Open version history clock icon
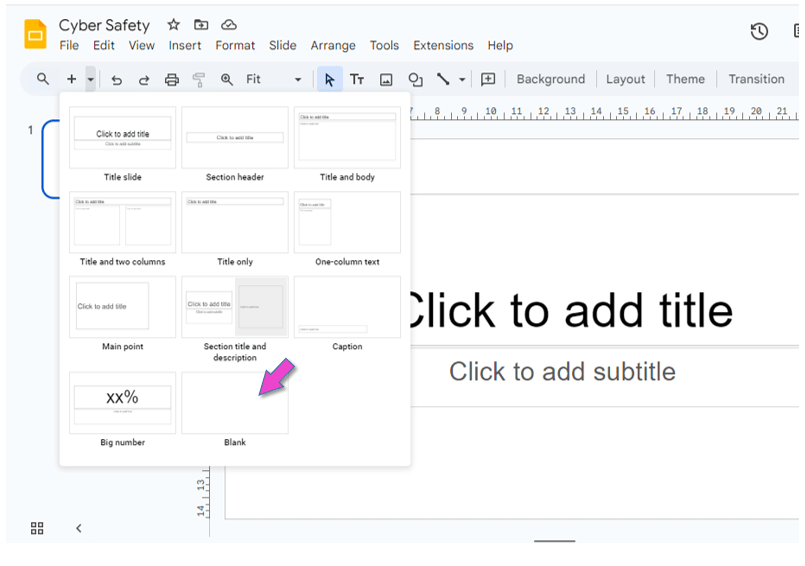Image resolution: width=805 pixels, height=566 pixels. [759, 32]
